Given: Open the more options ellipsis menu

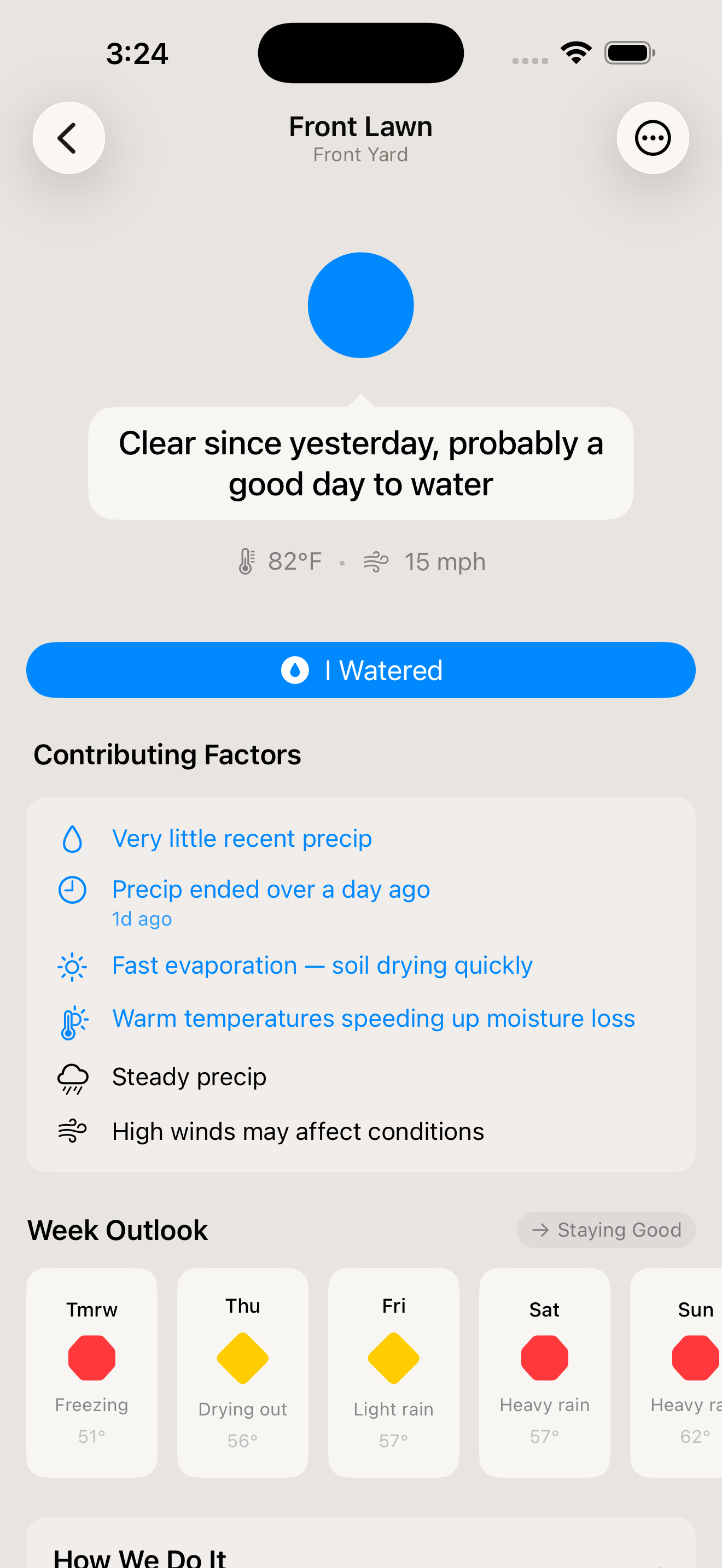Looking at the screenshot, I should pos(653,138).
